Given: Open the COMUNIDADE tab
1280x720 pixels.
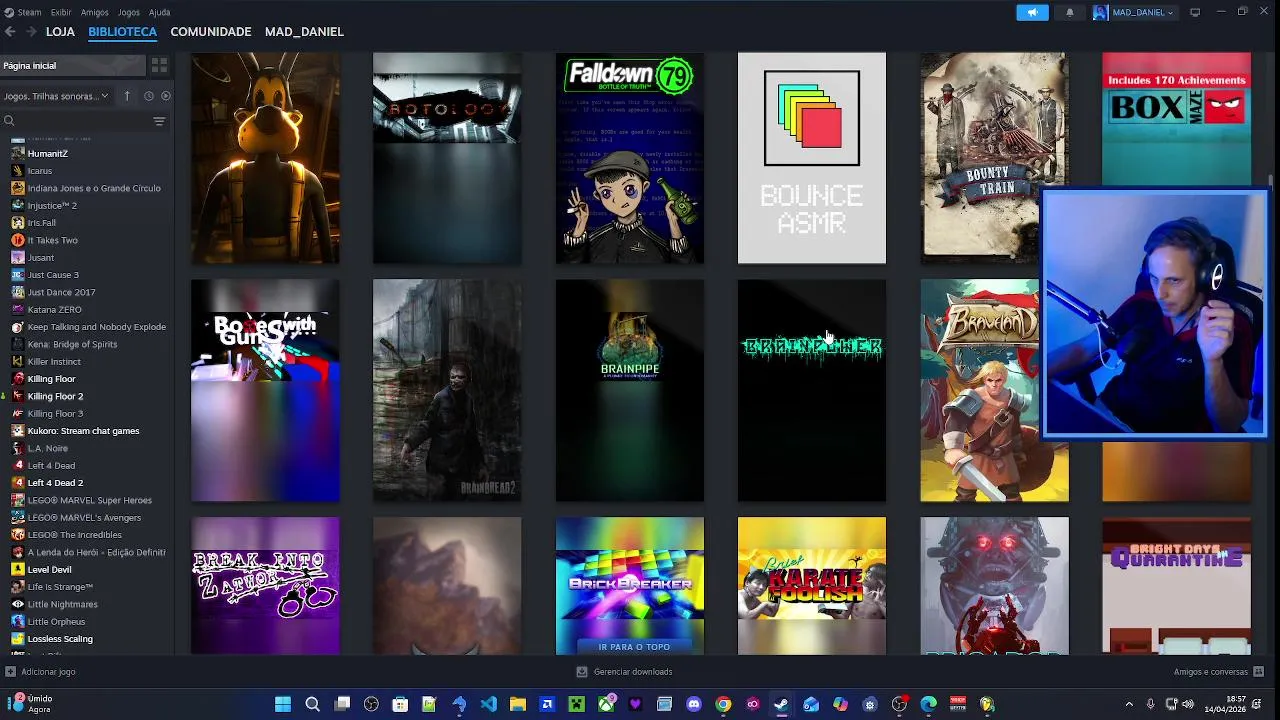Looking at the screenshot, I should click(210, 32).
